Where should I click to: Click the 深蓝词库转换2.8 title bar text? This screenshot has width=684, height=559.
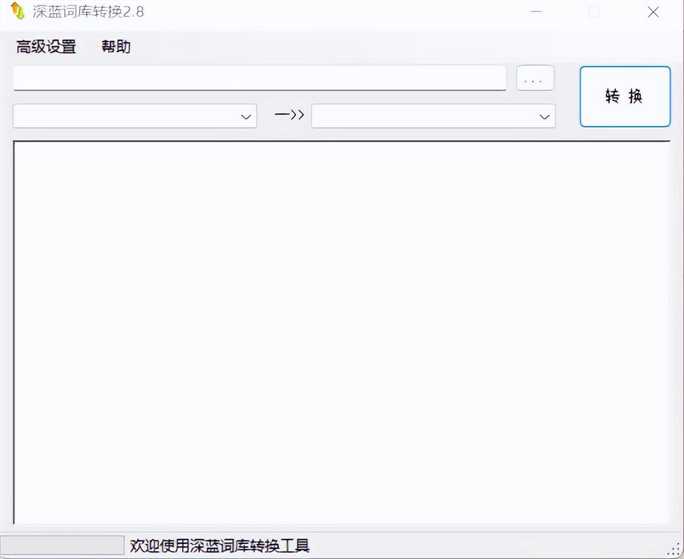[92, 12]
